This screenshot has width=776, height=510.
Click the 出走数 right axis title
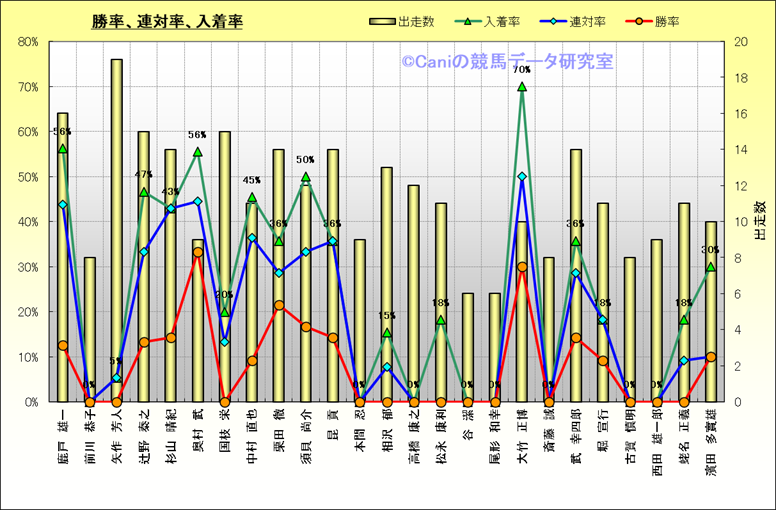[x=760, y=221]
